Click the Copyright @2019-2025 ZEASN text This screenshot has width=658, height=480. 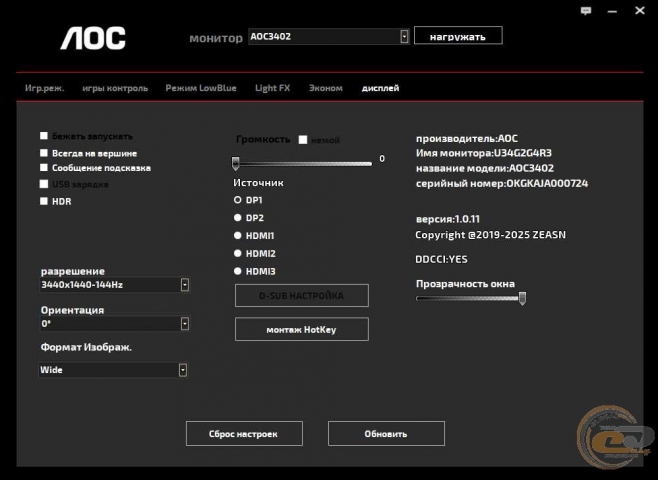(490, 234)
